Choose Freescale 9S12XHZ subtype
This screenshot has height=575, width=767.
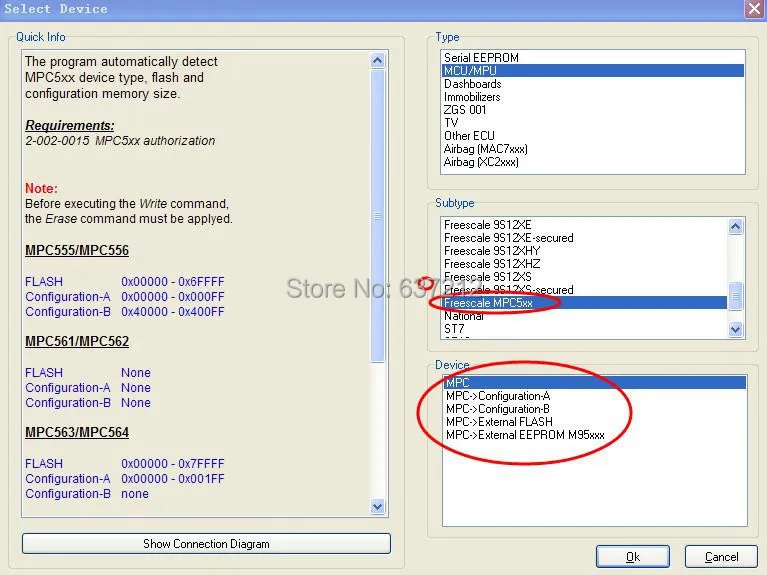point(585,264)
